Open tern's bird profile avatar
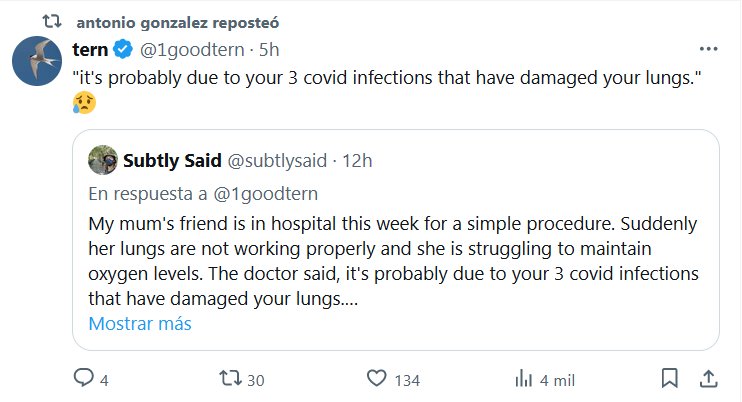Viewport: 742px width, 402px height. click(39, 61)
